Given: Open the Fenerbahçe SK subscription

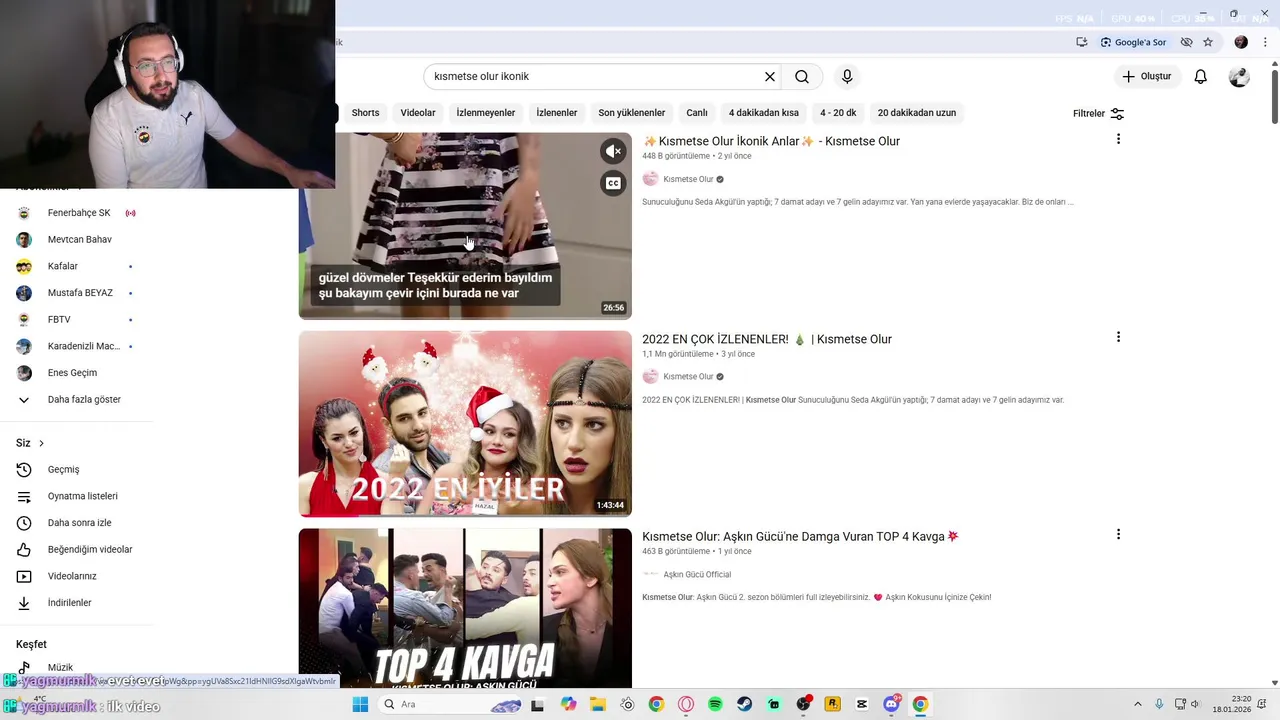Looking at the screenshot, I should (x=78, y=213).
